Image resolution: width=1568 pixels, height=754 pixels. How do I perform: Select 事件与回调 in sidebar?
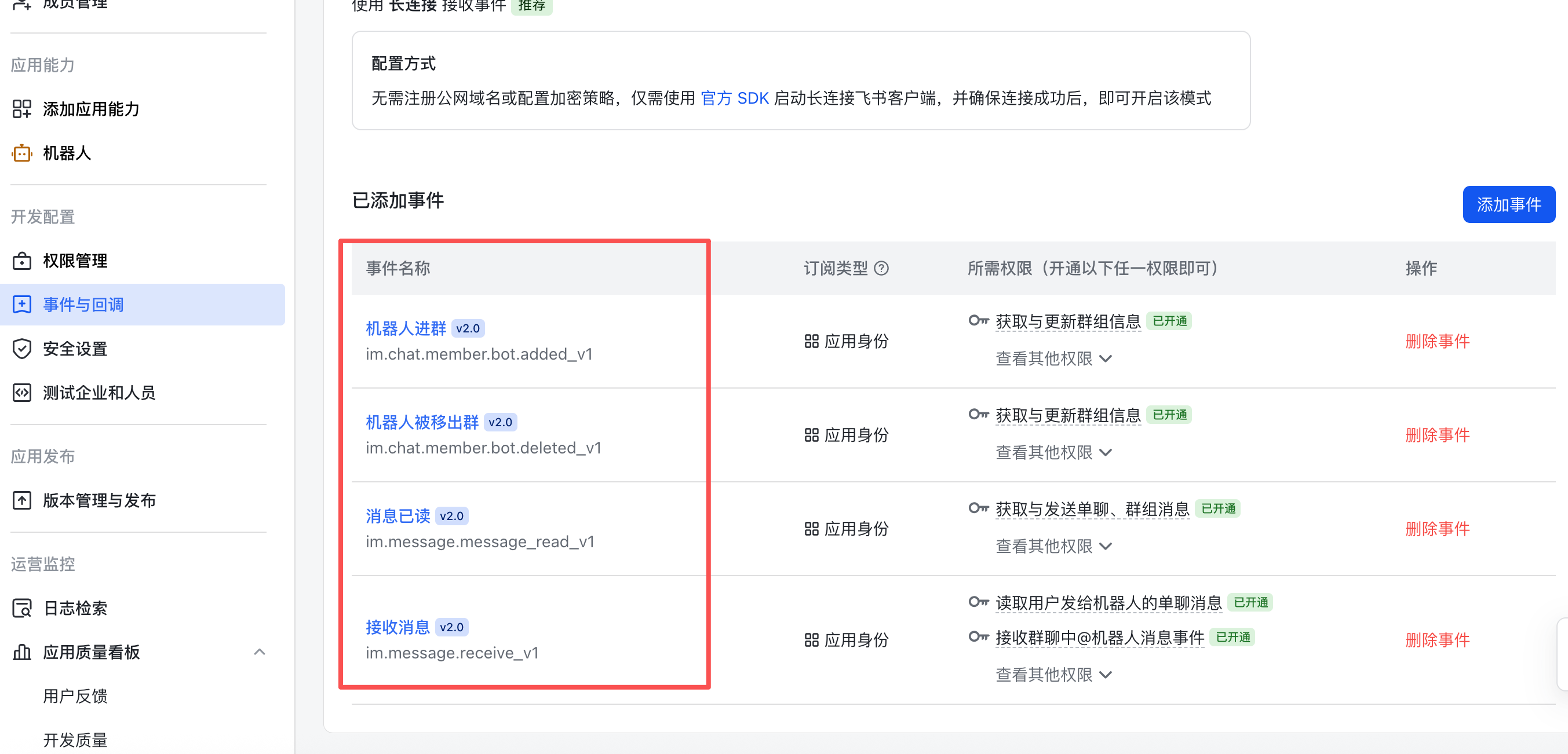143,305
